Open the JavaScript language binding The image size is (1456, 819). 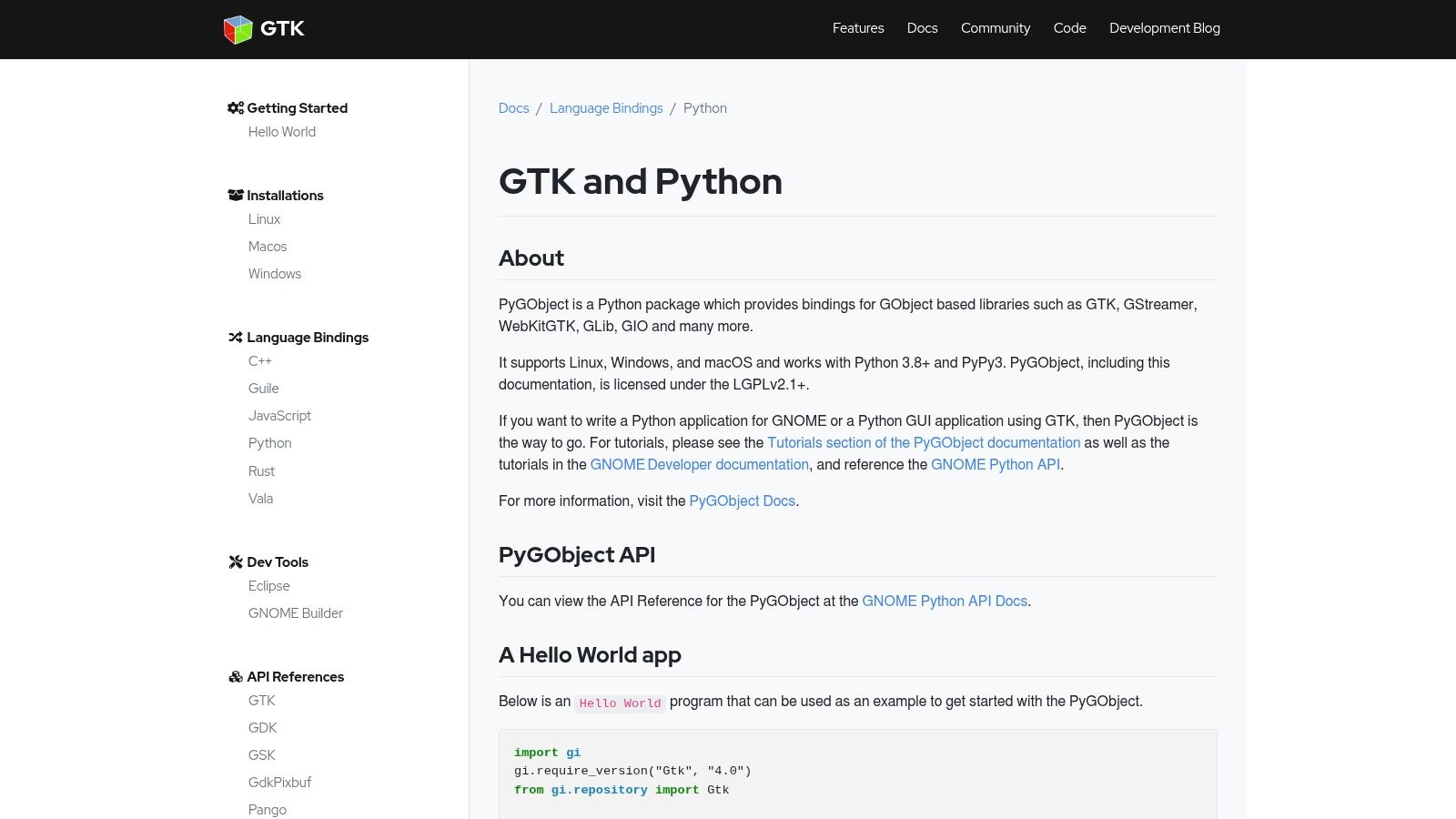click(279, 416)
